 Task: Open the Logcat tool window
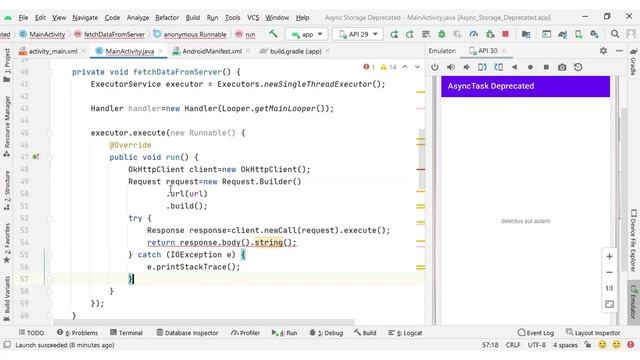pos(405,333)
